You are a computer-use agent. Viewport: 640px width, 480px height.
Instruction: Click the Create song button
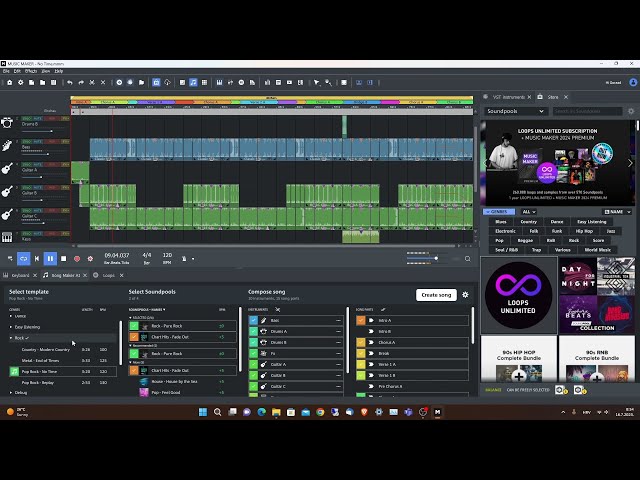(x=436, y=295)
